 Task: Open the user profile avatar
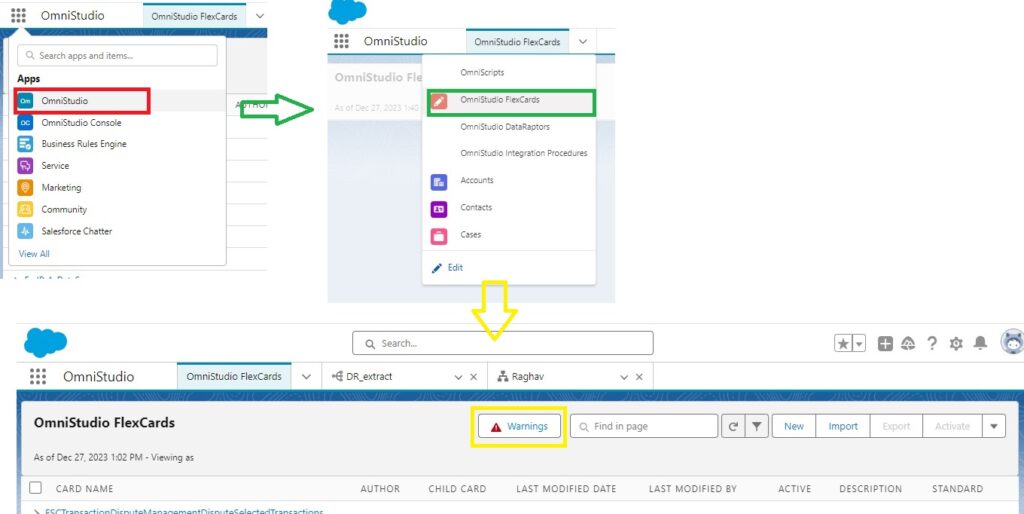point(1012,342)
